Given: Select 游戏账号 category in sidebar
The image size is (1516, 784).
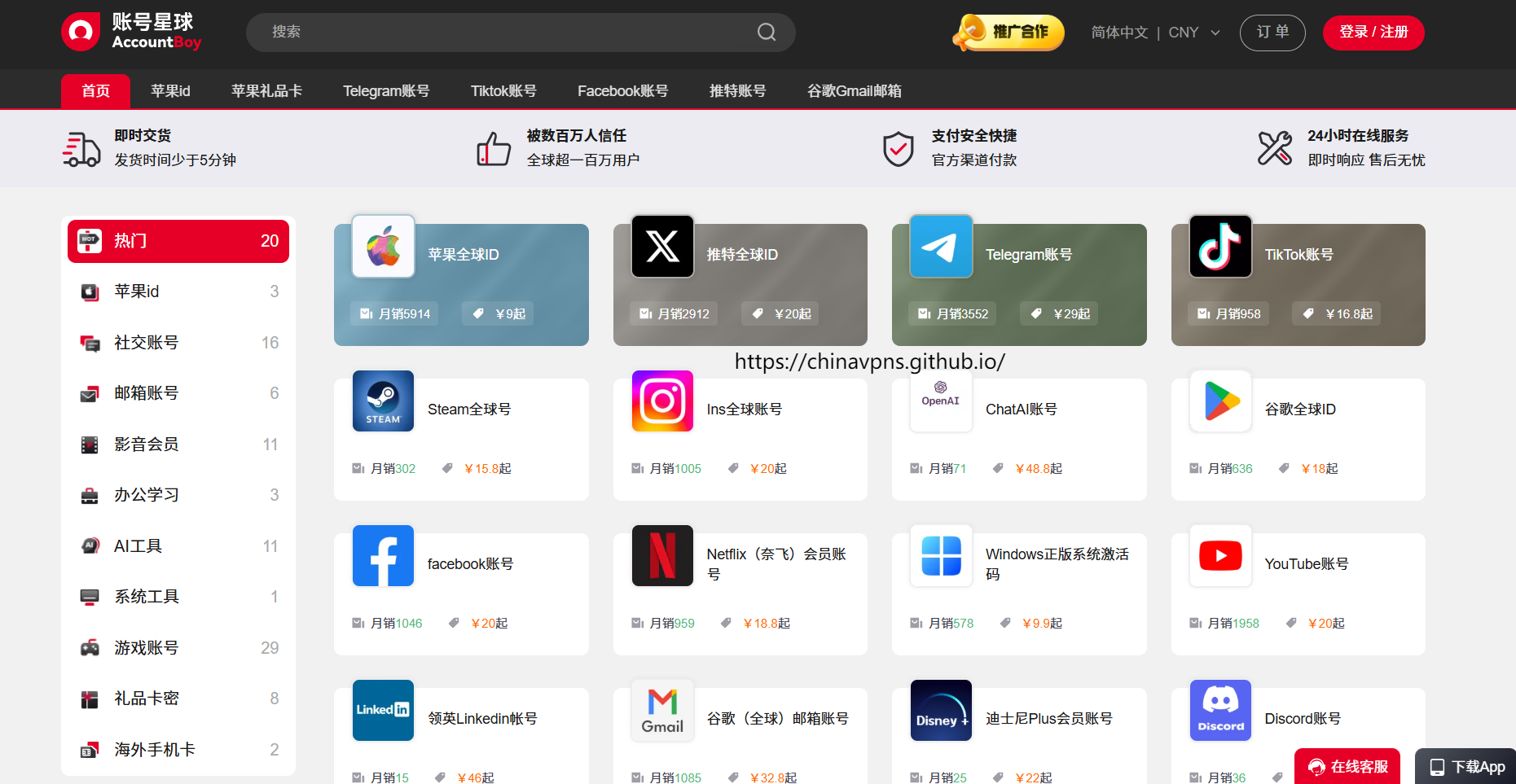Looking at the screenshot, I should pyautogui.click(x=178, y=648).
